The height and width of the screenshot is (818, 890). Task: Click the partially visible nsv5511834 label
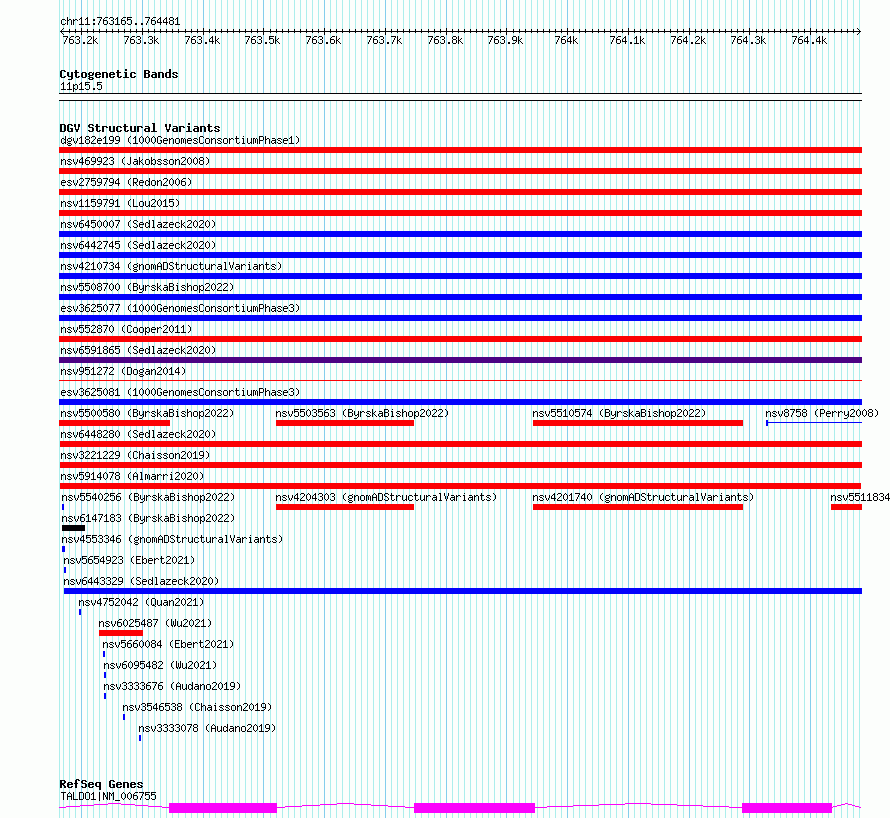pyautogui.click(x=860, y=497)
